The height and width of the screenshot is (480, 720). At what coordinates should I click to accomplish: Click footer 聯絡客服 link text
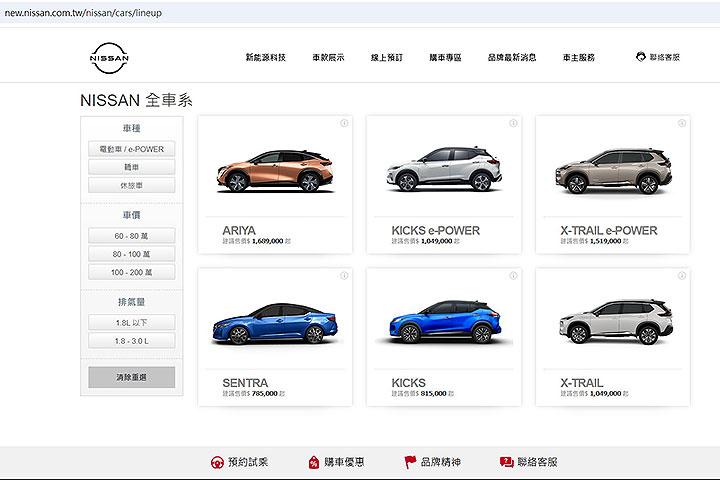coord(537,462)
